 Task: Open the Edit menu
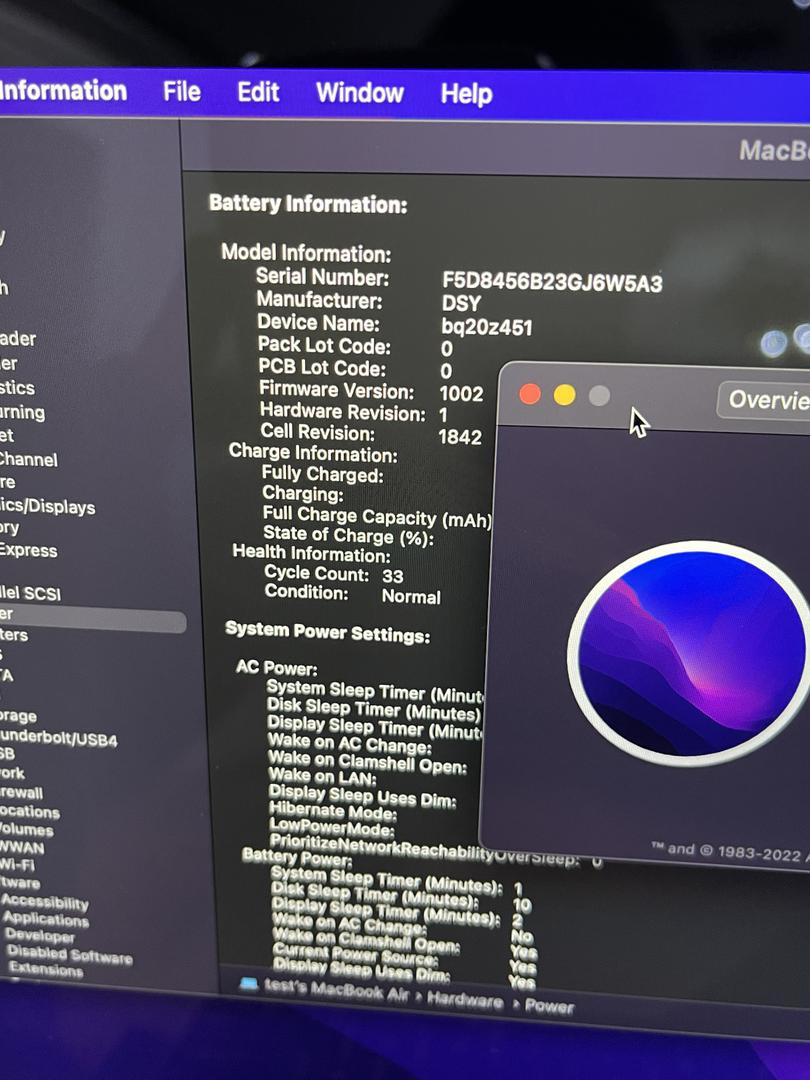click(x=258, y=92)
